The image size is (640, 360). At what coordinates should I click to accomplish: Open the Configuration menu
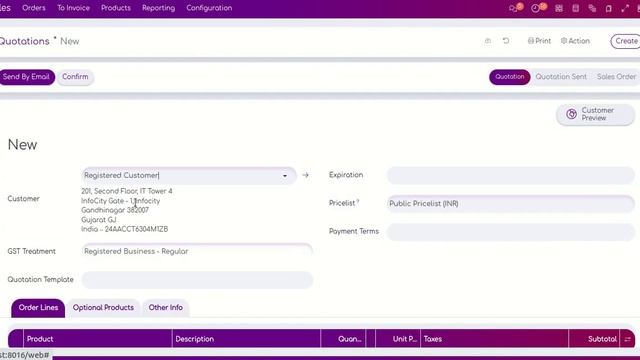[209, 8]
